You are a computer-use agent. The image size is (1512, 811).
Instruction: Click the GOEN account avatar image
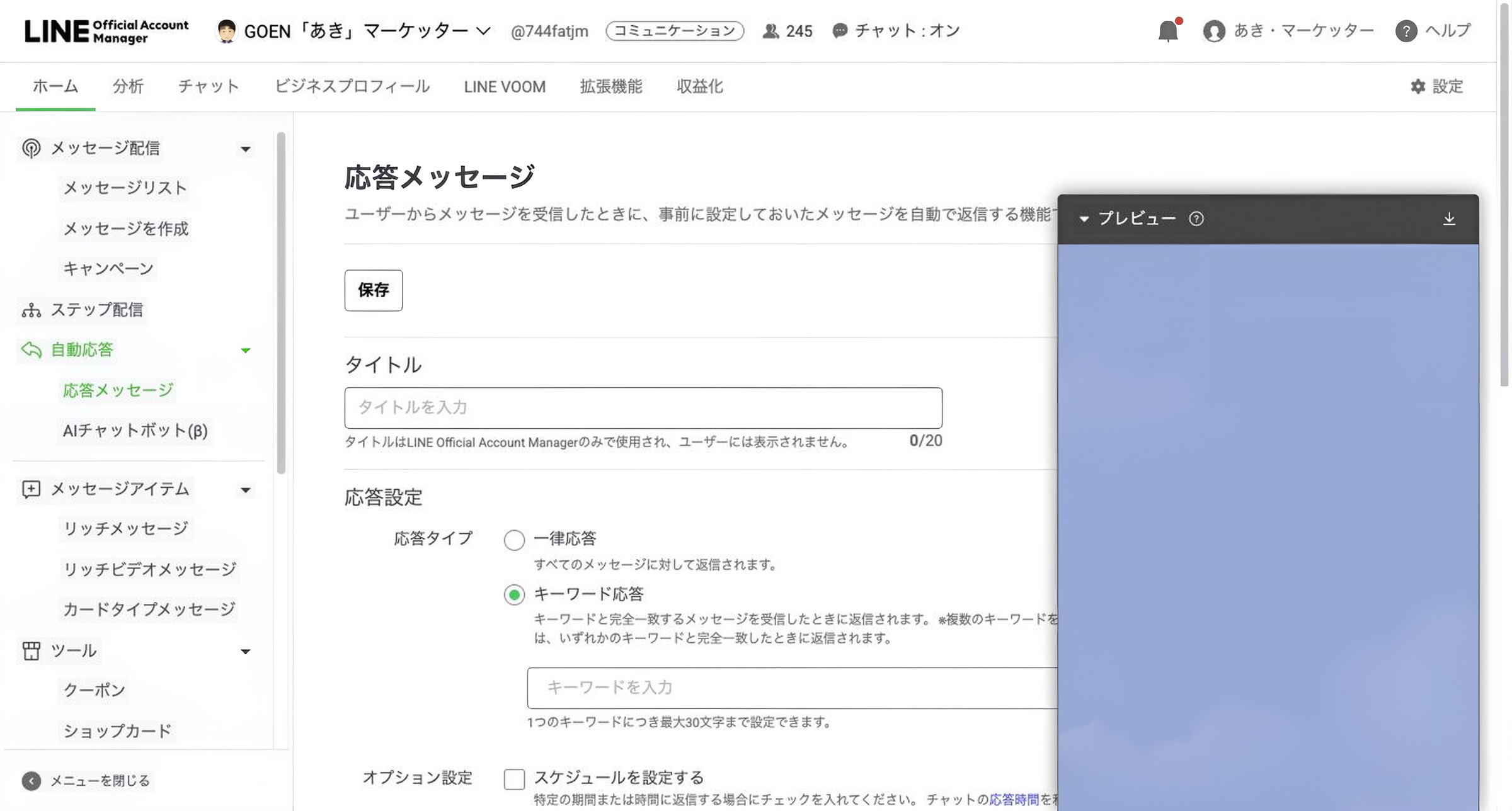click(x=226, y=31)
